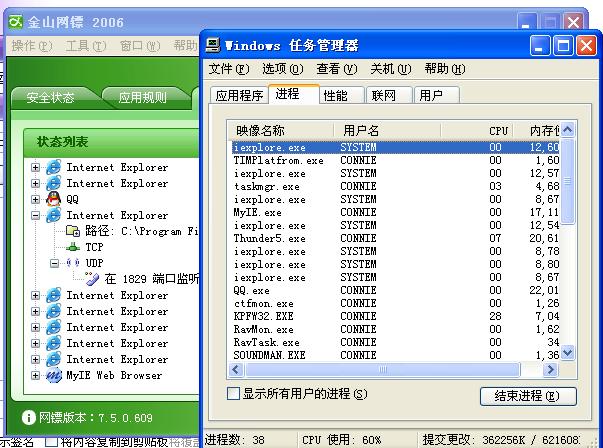The image size is (603, 448).
Task: Open the 文件(F) menu in Task Manager
Action: (x=229, y=69)
